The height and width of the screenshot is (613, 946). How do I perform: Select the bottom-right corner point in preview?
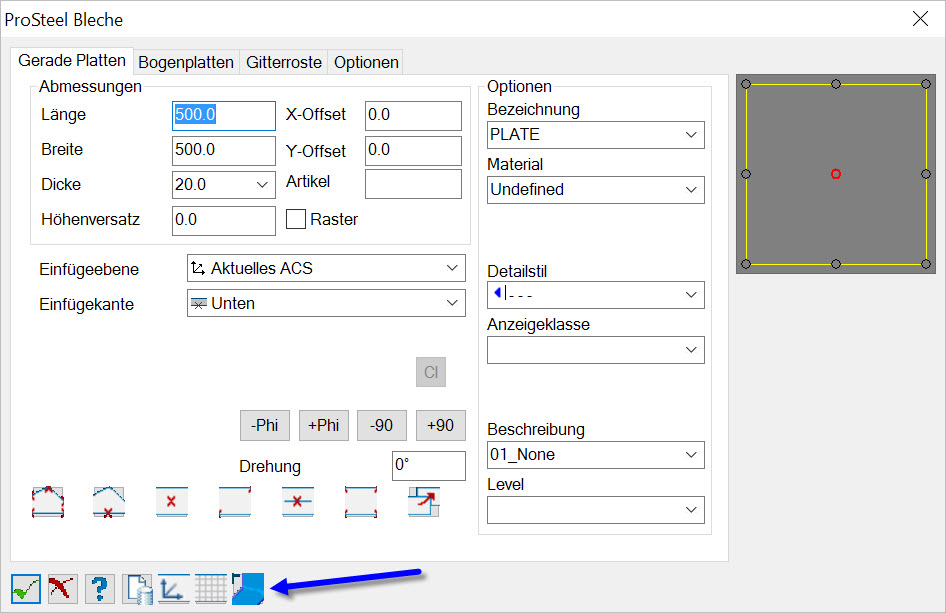point(926,264)
